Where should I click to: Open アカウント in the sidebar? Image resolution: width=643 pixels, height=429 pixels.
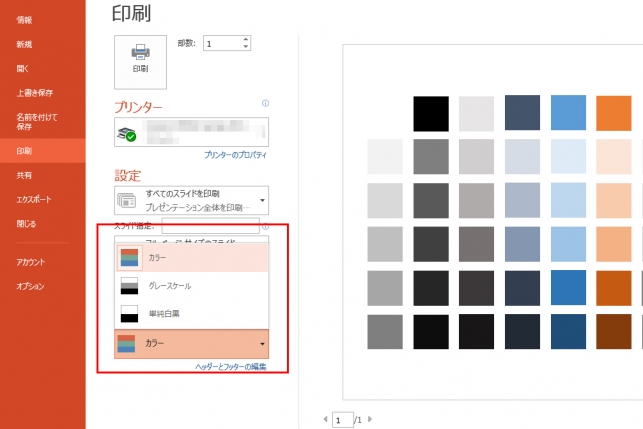(x=31, y=262)
